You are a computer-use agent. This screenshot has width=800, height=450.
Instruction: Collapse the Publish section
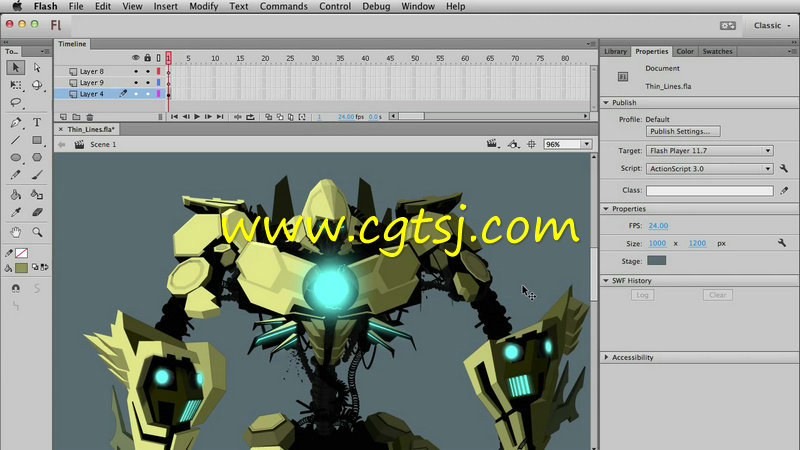pos(606,103)
